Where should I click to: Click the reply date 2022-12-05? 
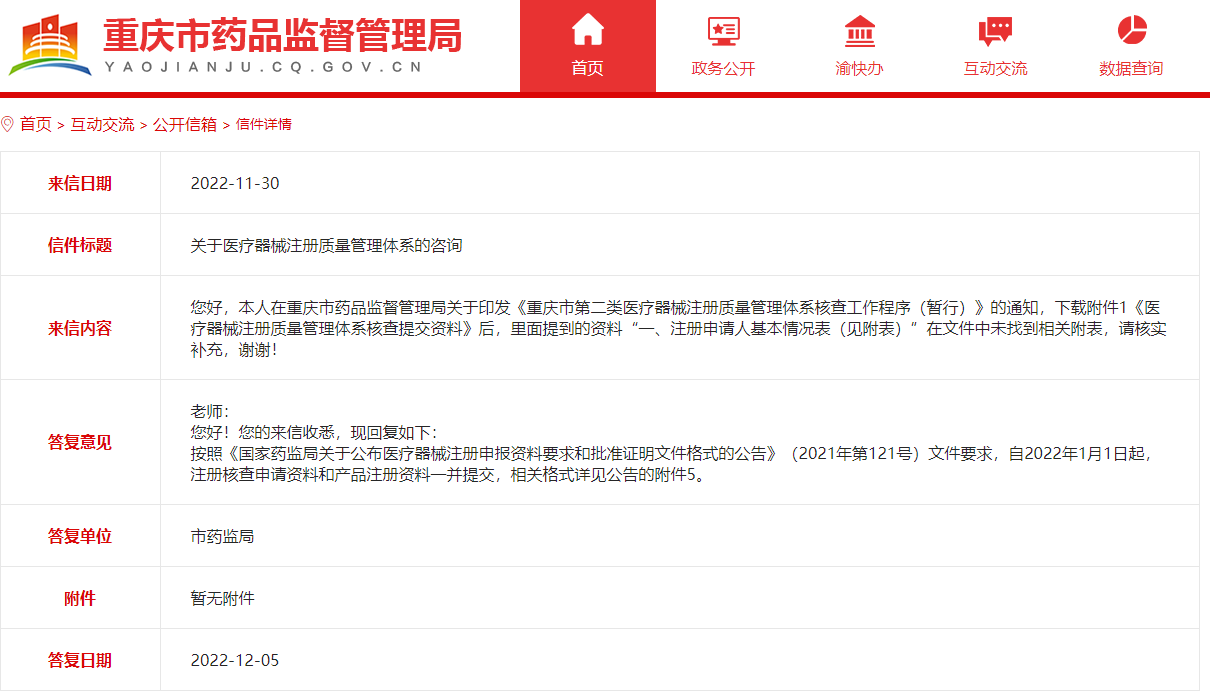pyautogui.click(x=235, y=660)
